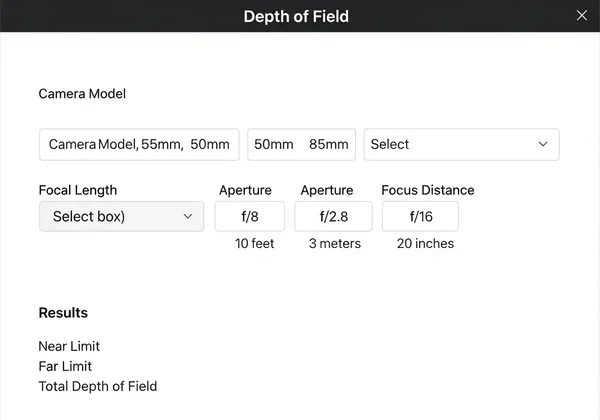Click the 20 inches text
The height and width of the screenshot is (420, 600).
coord(425,243)
